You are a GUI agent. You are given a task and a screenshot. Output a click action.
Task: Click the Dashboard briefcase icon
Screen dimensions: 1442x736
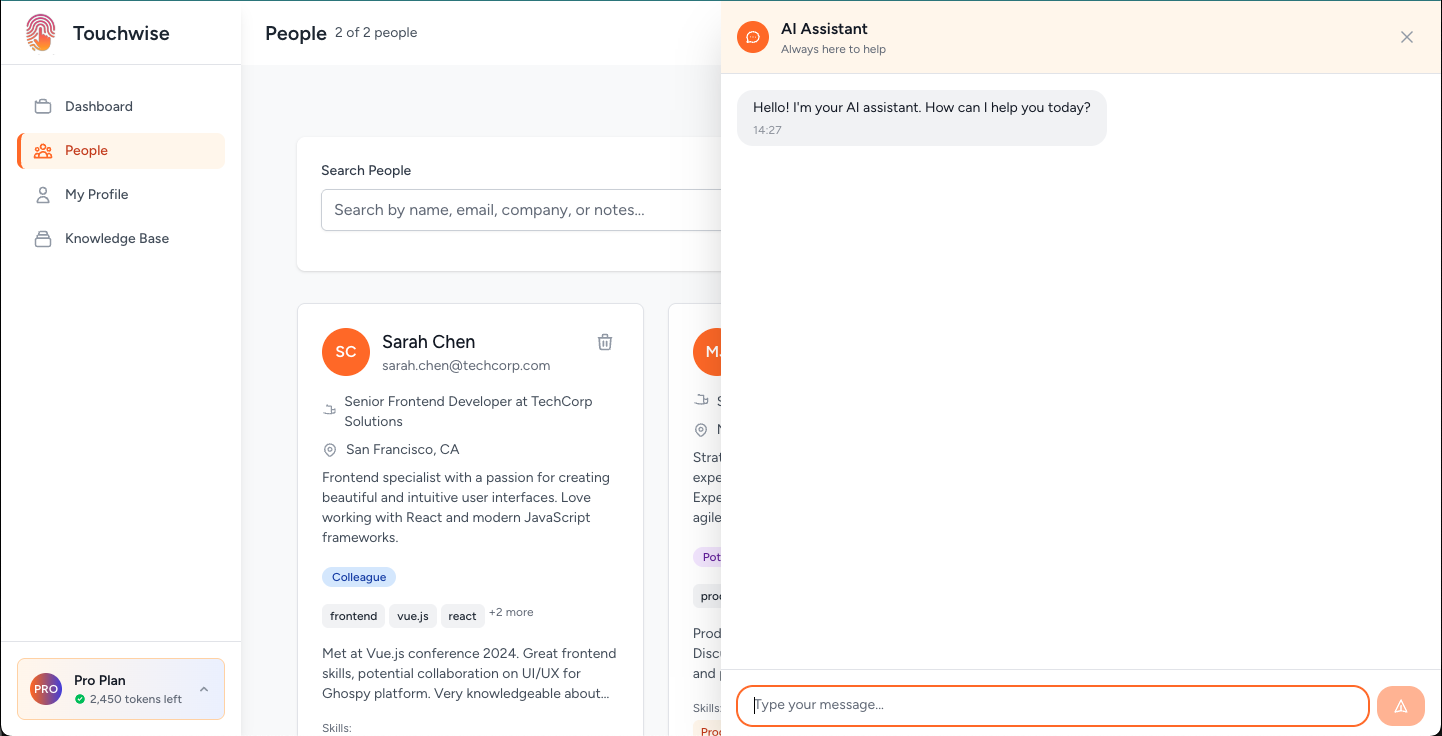tap(43, 107)
